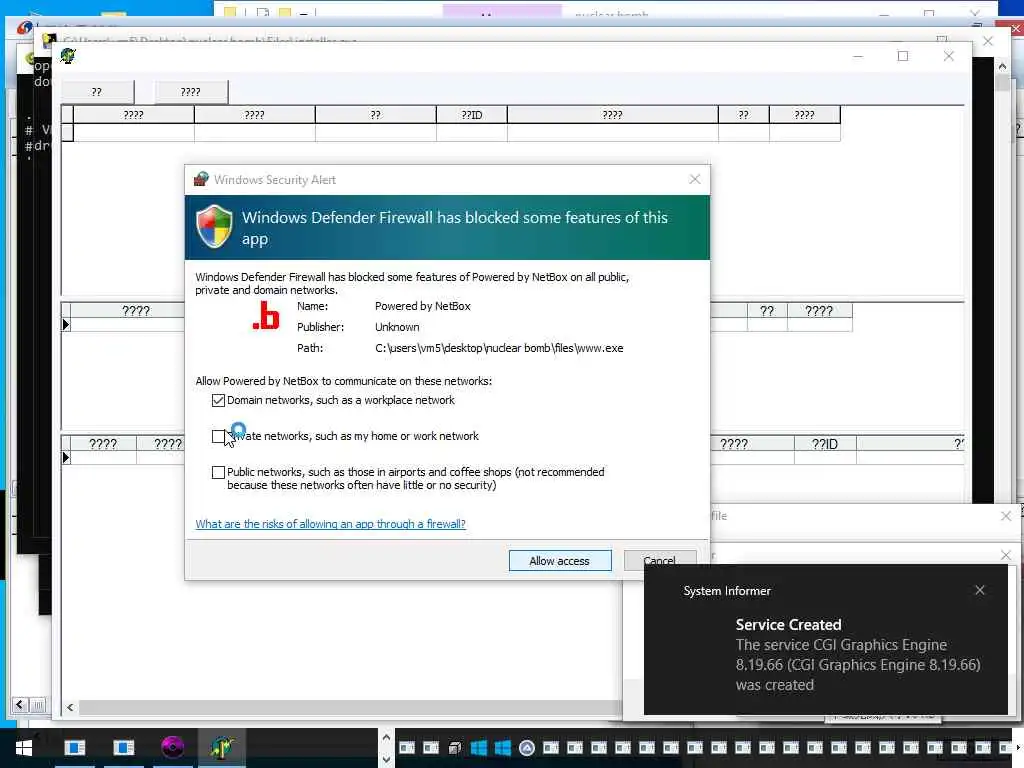The width and height of the screenshot is (1024, 768).
Task: Show next taskbar row with down chevron
Action: 386,759
